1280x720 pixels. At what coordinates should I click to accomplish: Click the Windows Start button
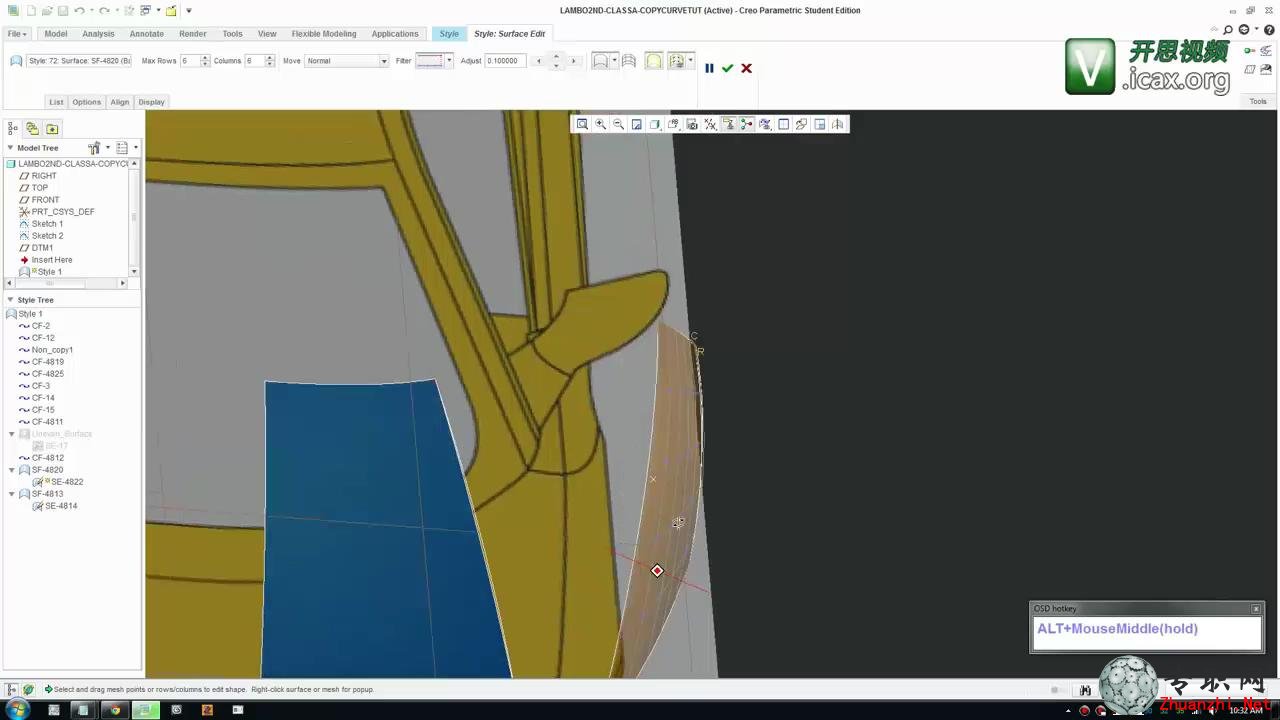pos(18,710)
